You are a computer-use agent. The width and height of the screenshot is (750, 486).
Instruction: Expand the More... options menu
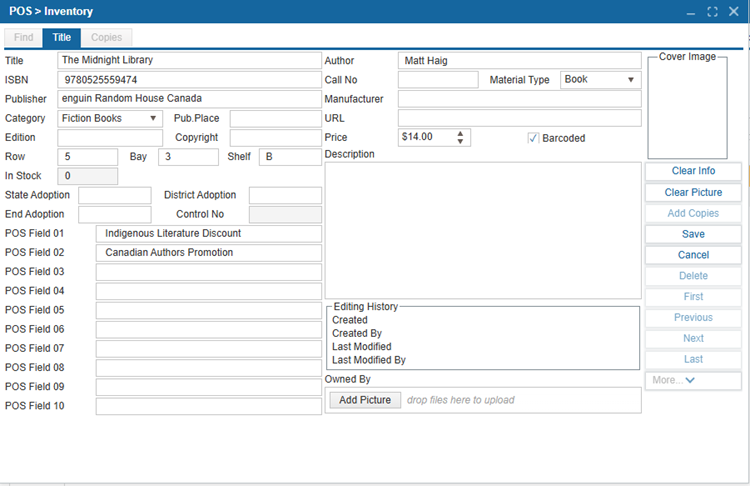tap(693, 380)
